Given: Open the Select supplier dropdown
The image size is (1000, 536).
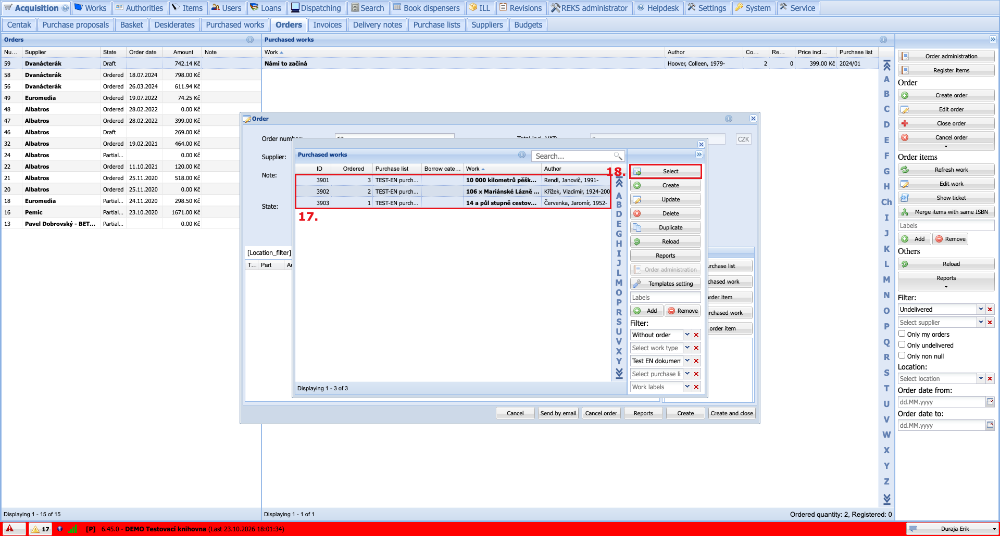Looking at the screenshot, I should [980, 323].
